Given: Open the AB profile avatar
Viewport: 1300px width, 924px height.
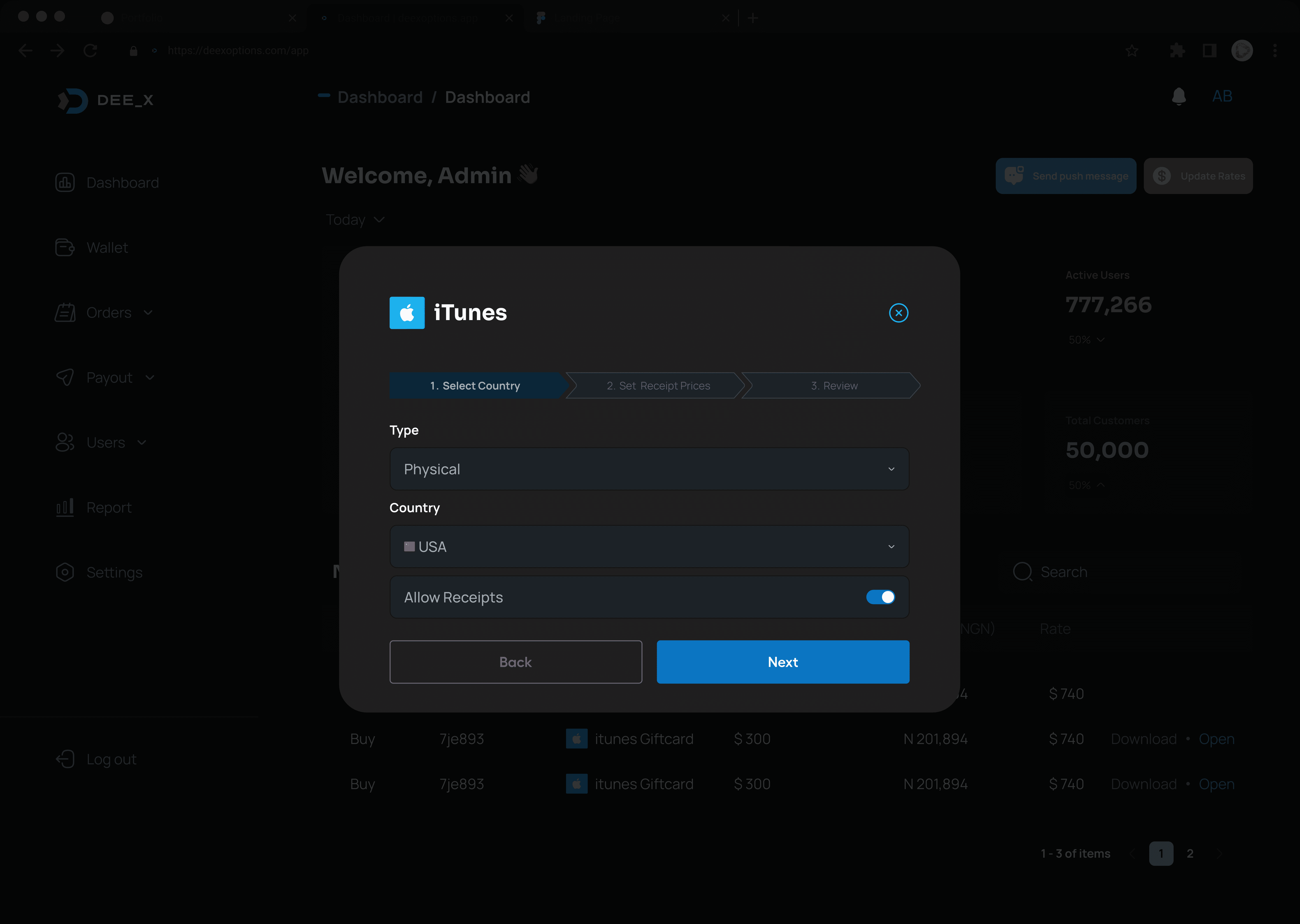Looking at the screenshot, I should click(1222, 96).
